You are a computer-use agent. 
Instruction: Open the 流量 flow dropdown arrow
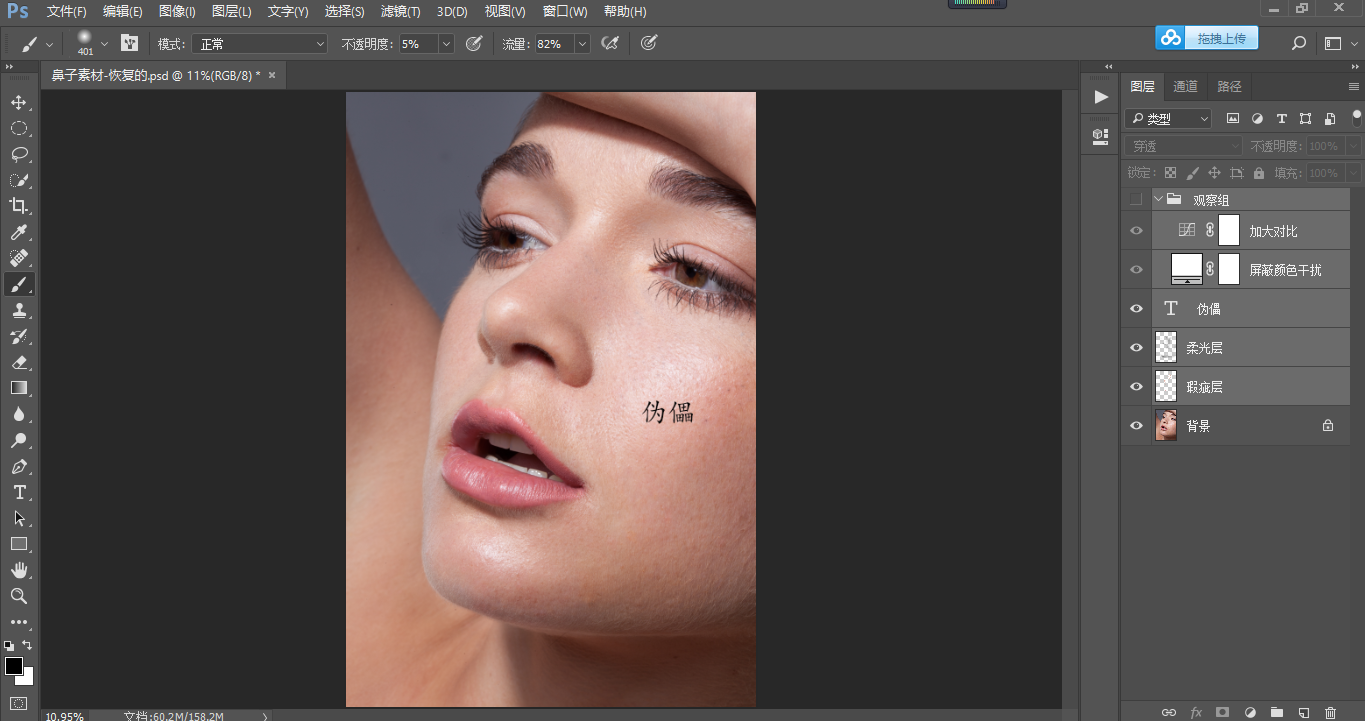[x=582, y=44]
